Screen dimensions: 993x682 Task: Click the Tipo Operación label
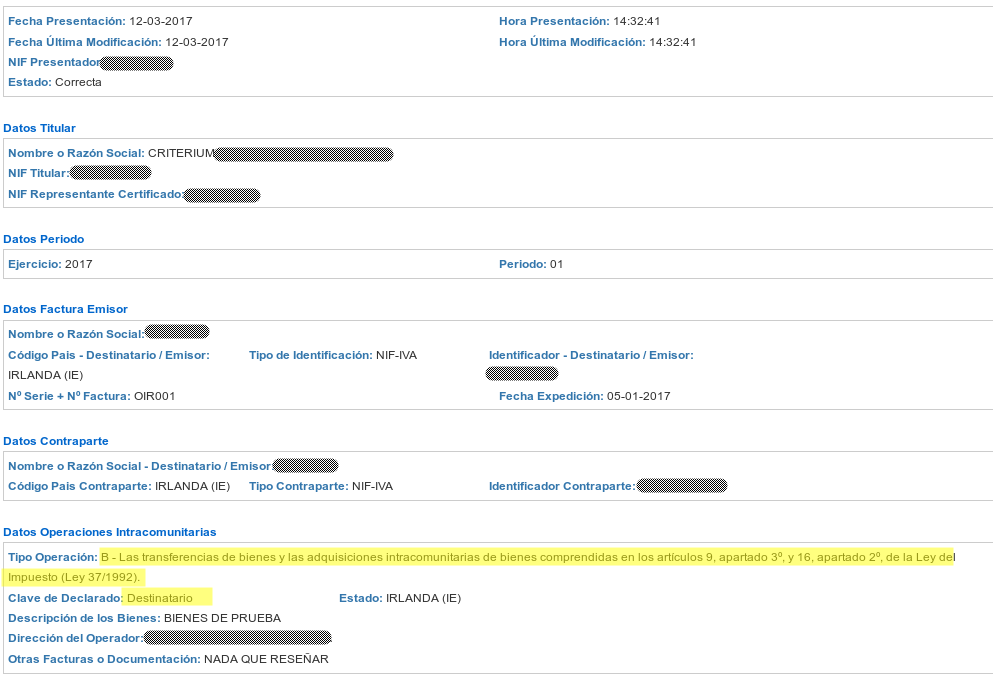[x=53, y=557]
